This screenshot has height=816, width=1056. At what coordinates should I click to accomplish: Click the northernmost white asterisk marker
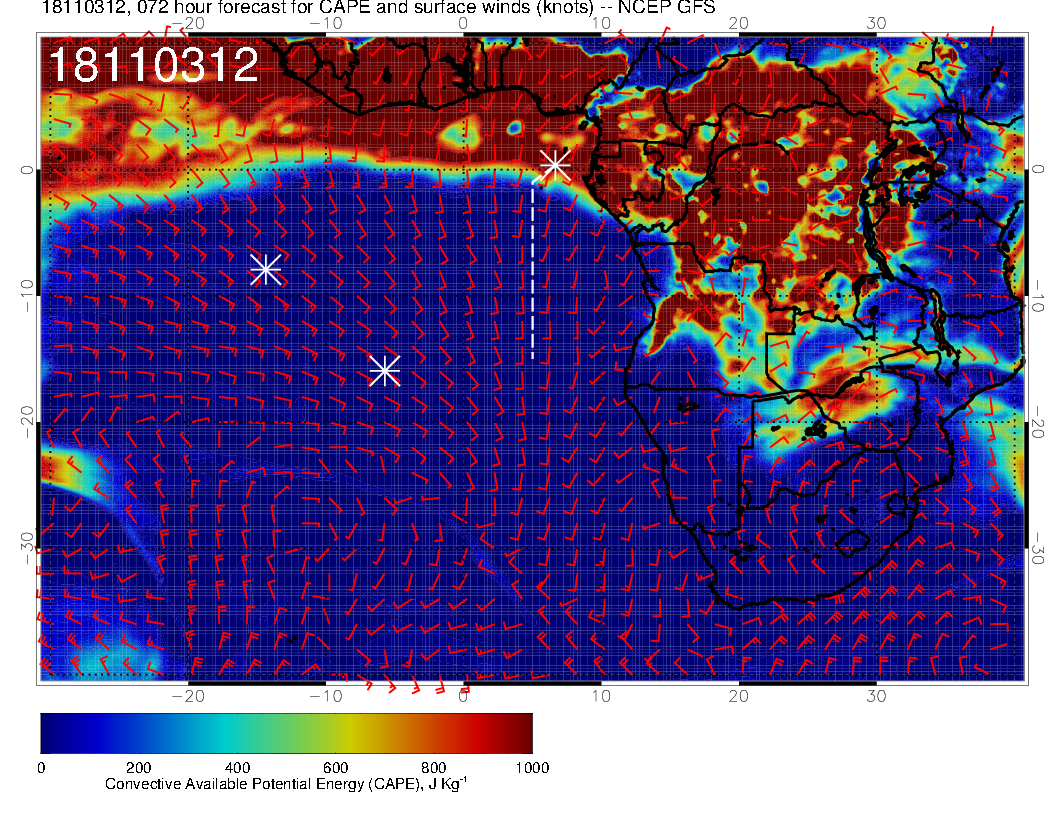[x=555, y=165]
